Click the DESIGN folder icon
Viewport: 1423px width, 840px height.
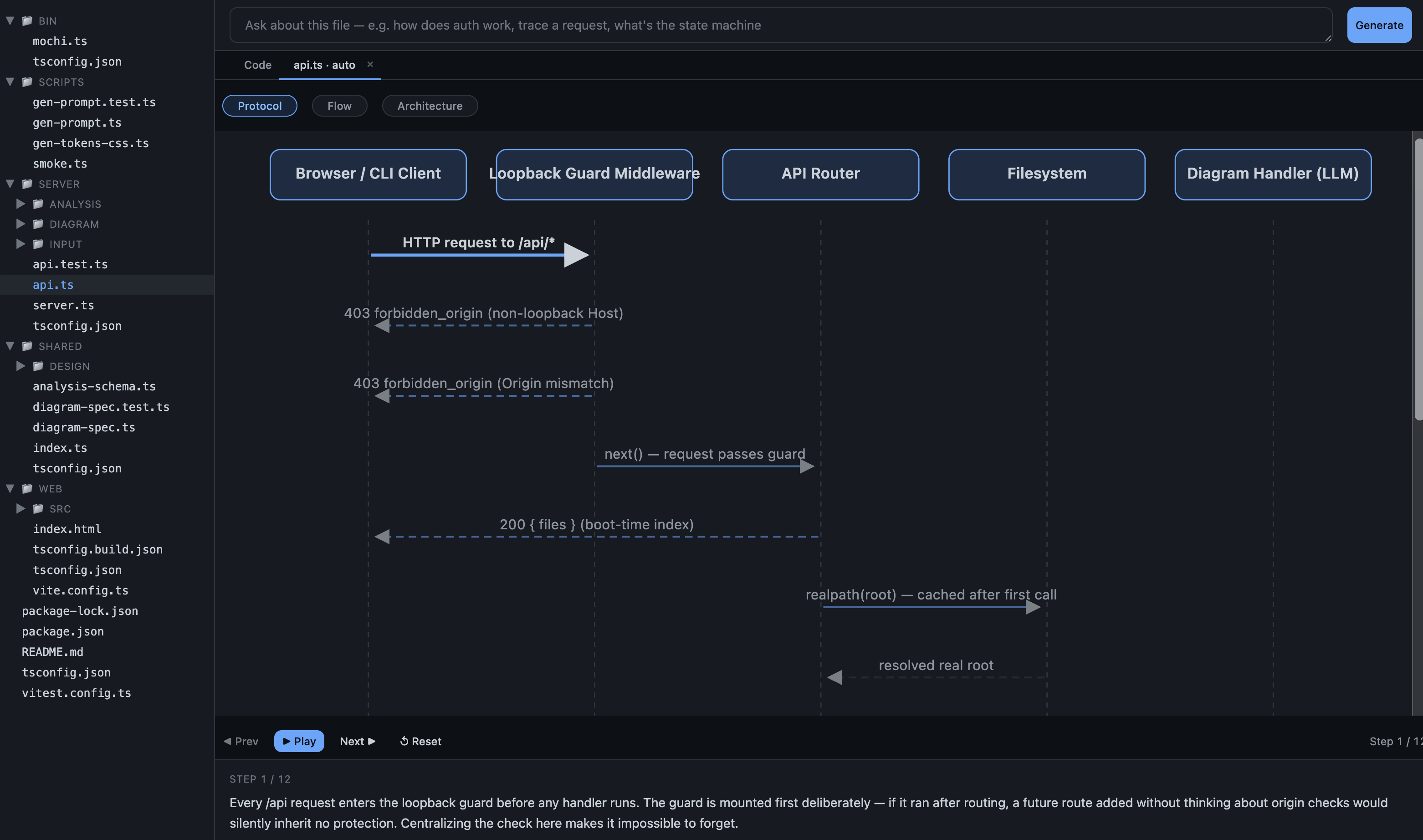[38, 366]
